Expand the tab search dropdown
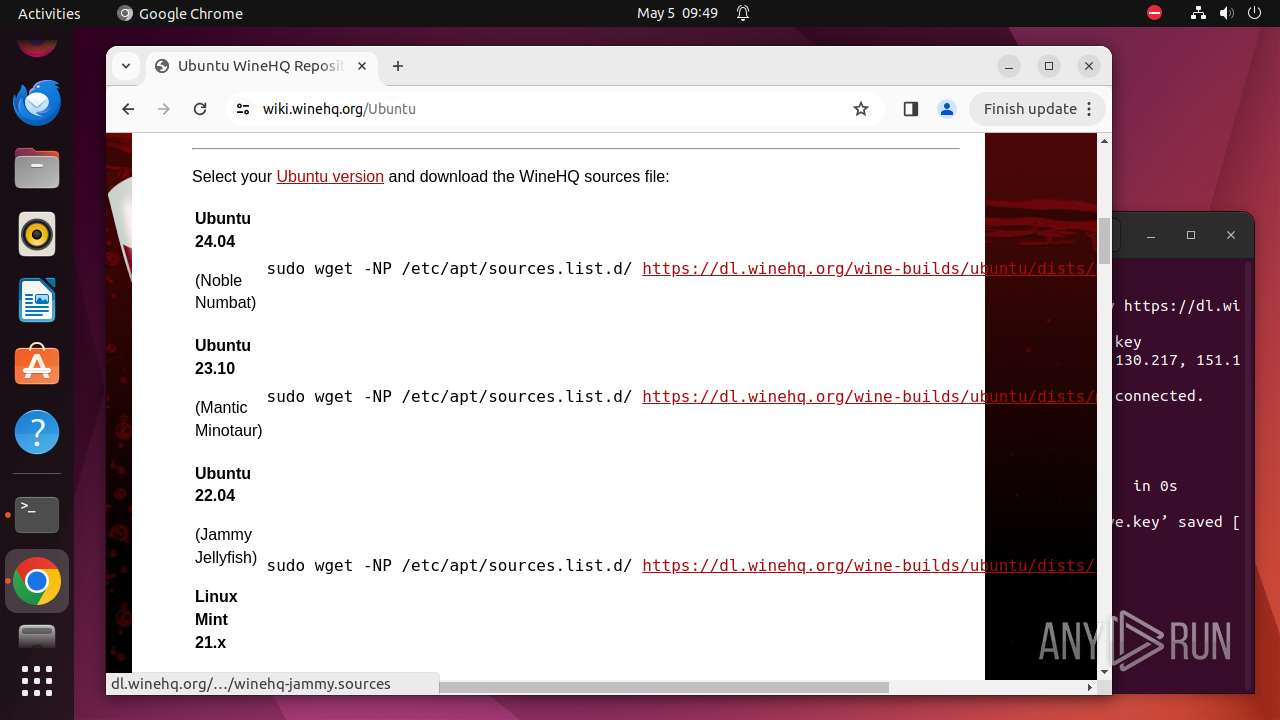The image size is (1280, 720). 125,66
